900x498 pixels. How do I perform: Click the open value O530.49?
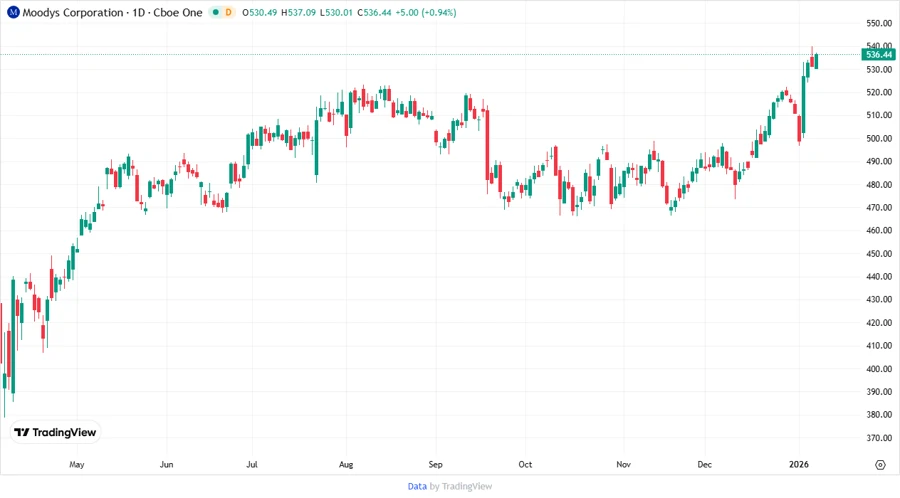[260, 12]
